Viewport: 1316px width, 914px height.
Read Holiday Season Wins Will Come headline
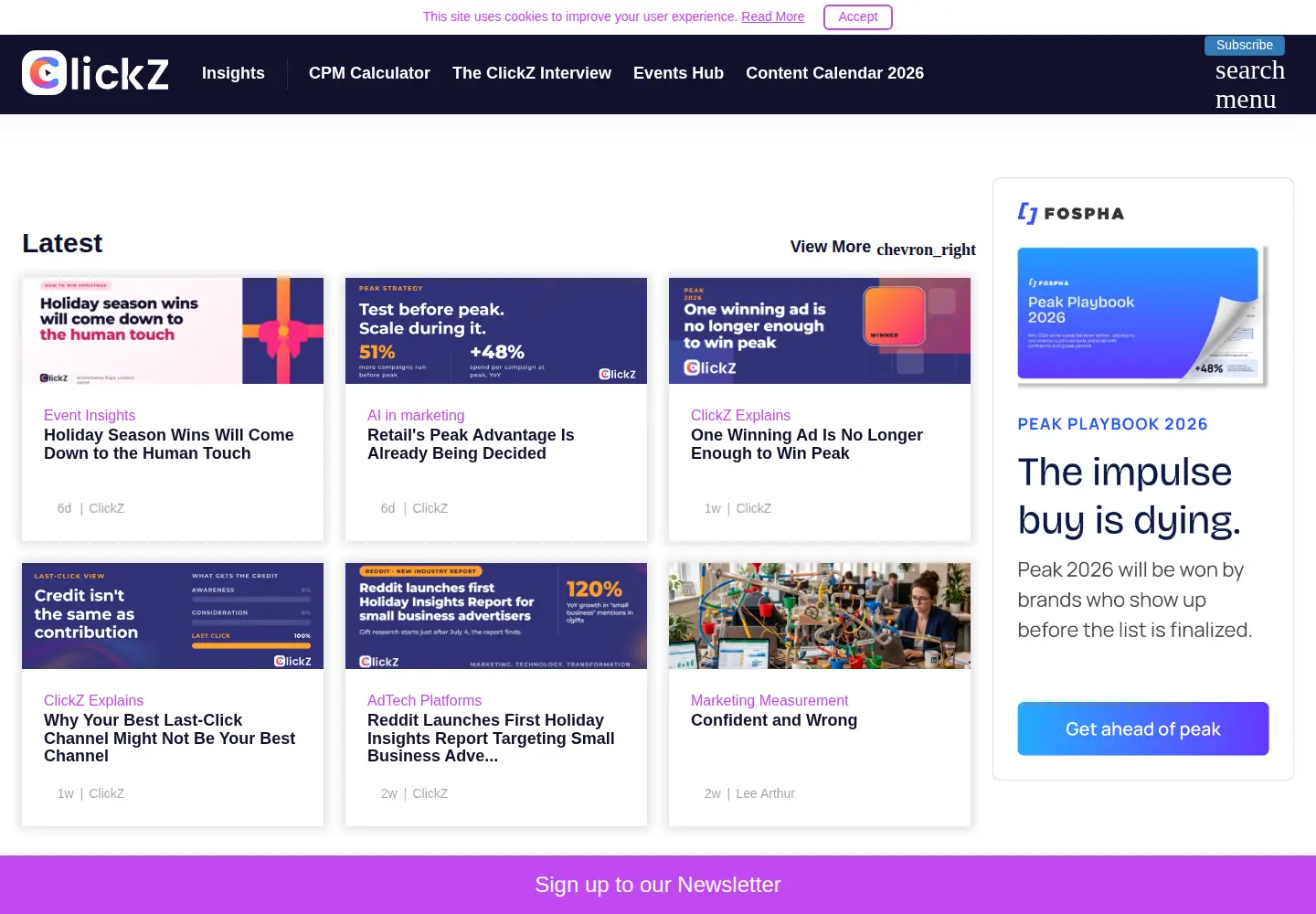point(169,444)
